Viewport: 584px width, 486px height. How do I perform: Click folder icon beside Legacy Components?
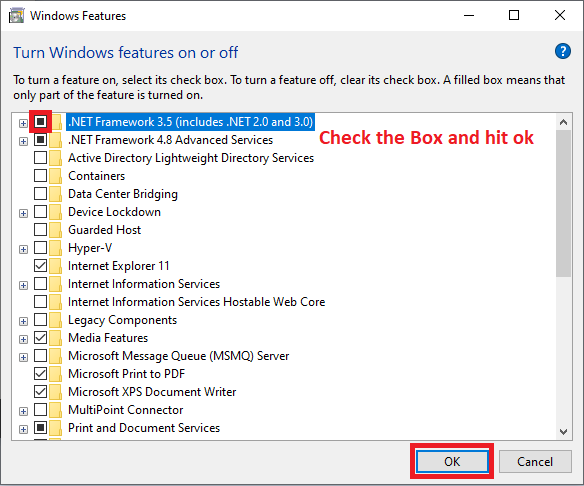[x=55, y=320]
